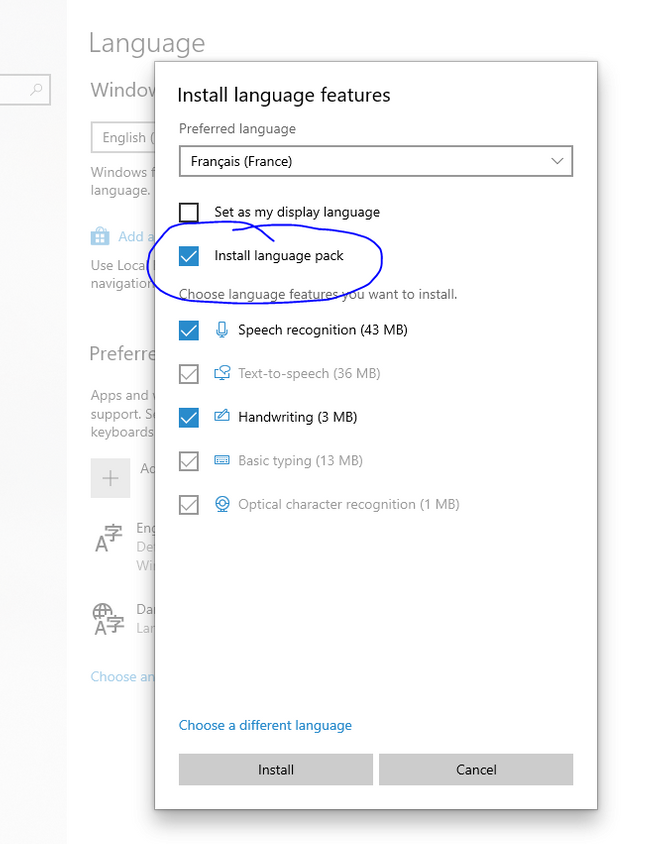
Task: Click the Basic typing keyboard icon
Action: click(222, 461)
